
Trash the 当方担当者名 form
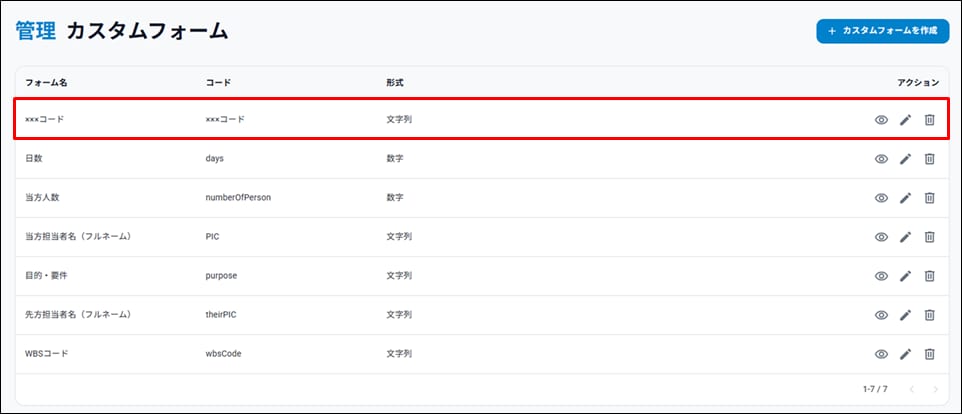(x=929, y=237)
